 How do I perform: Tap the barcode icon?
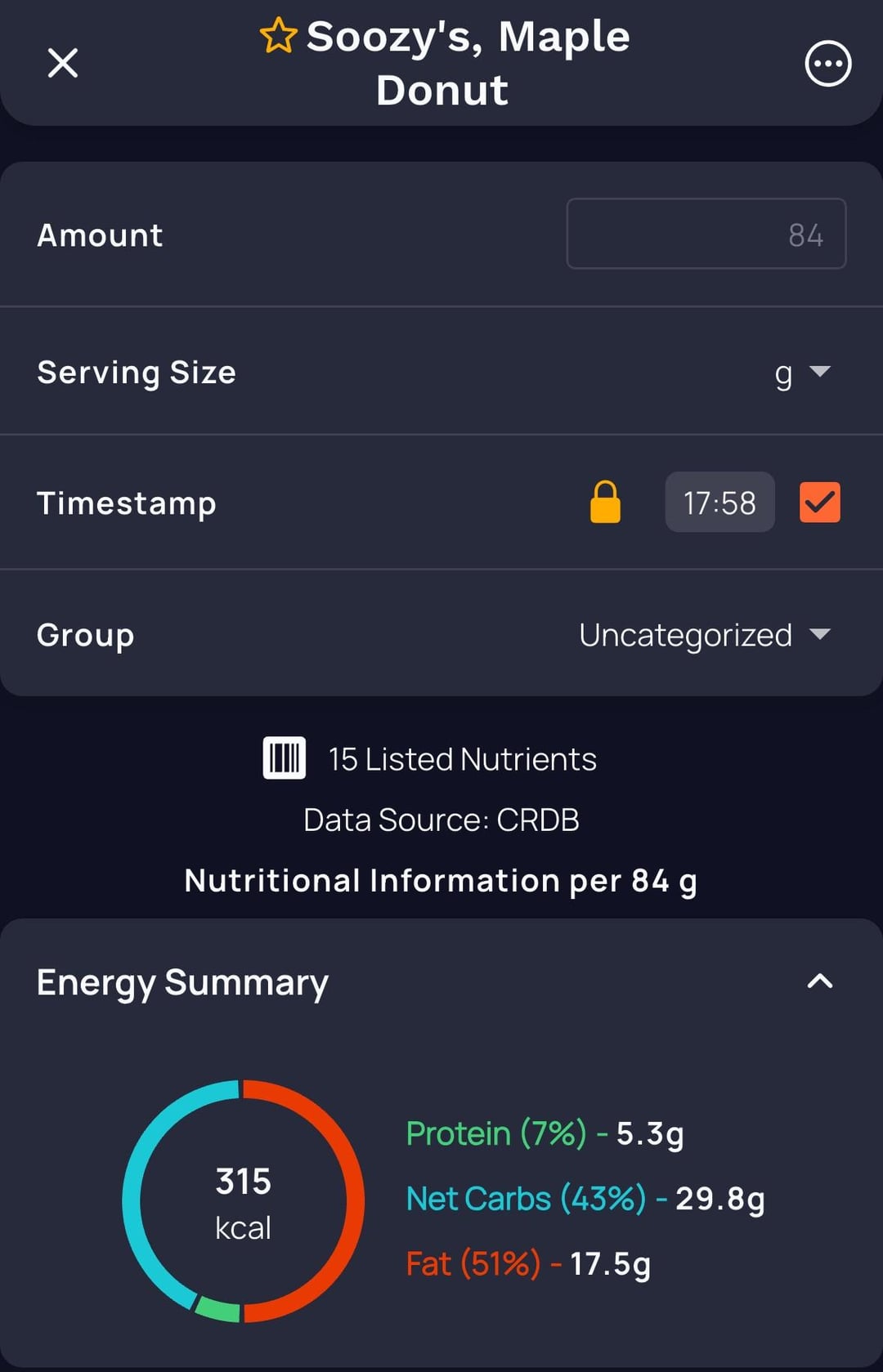pos(284,758)
